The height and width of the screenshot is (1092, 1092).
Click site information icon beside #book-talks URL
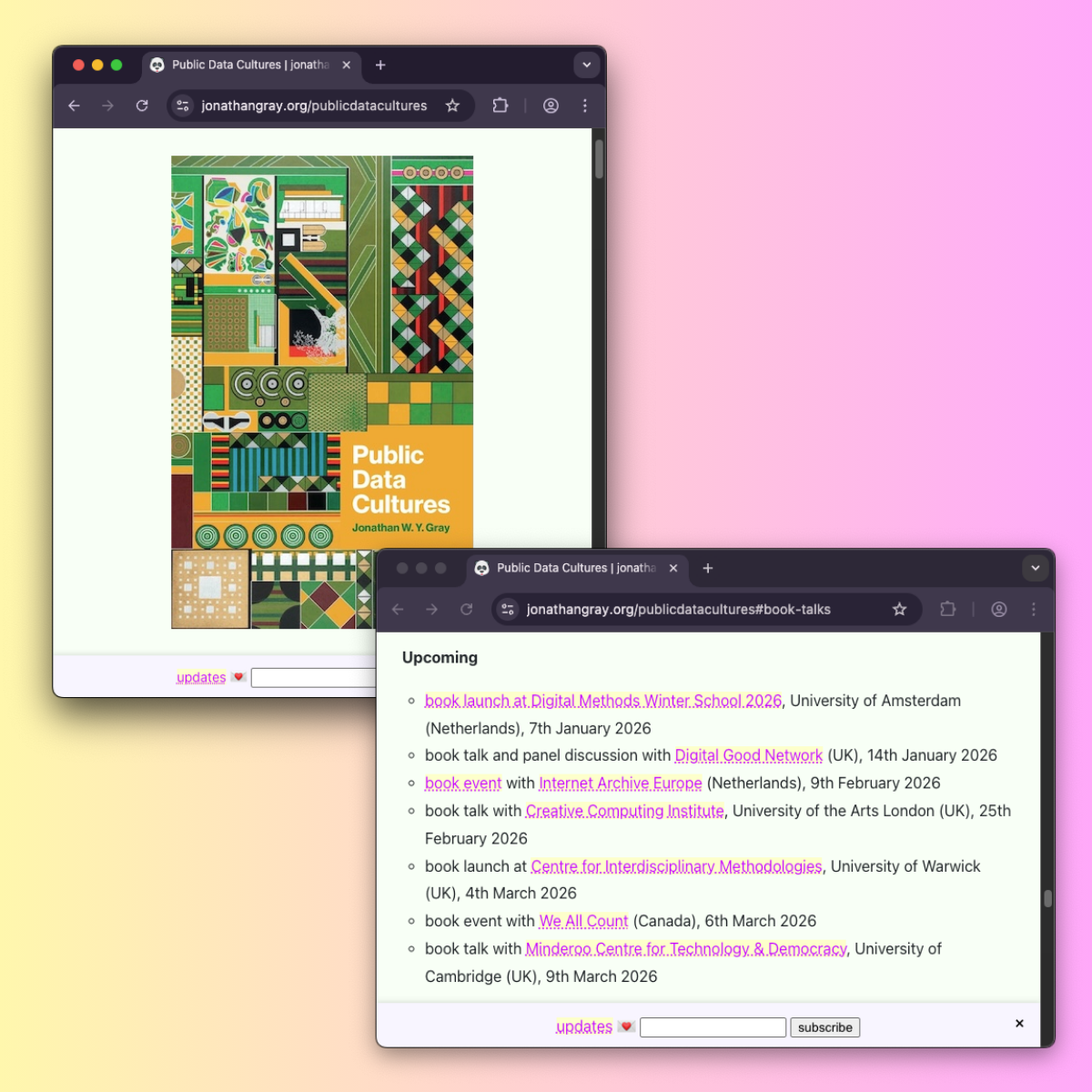coord(508,609)
